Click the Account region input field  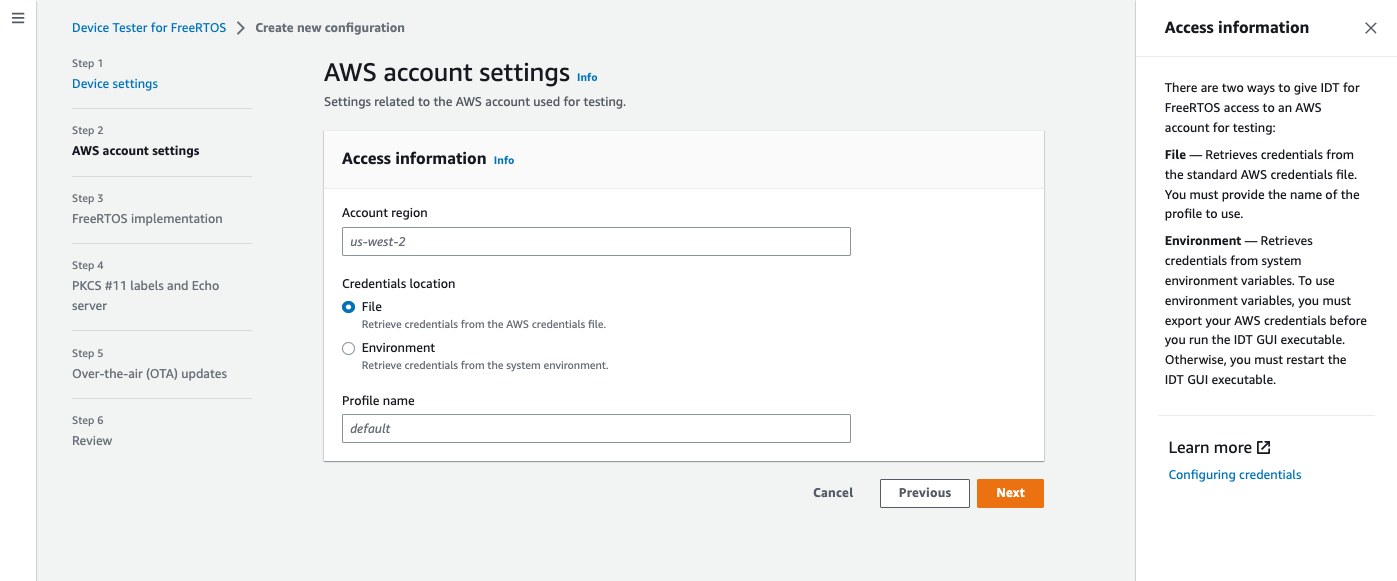[596, 241]
